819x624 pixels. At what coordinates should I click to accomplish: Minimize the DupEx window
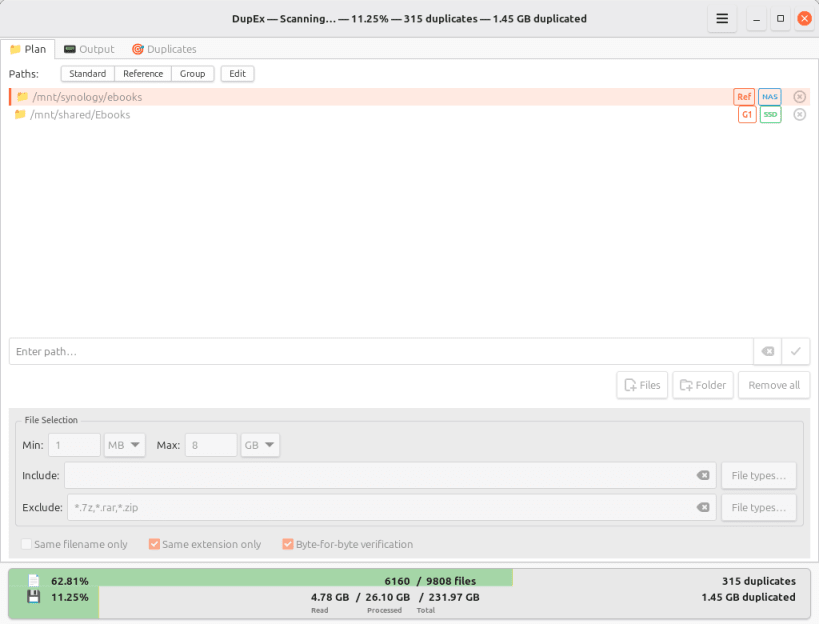[756, 19]
